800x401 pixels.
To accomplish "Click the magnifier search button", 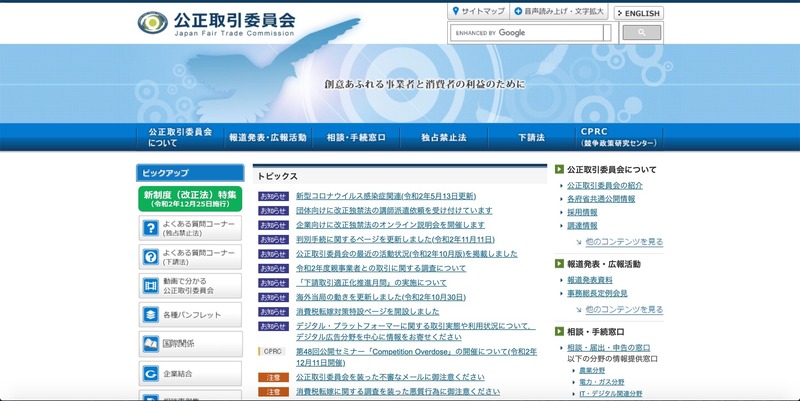I will tap(641, 33).
